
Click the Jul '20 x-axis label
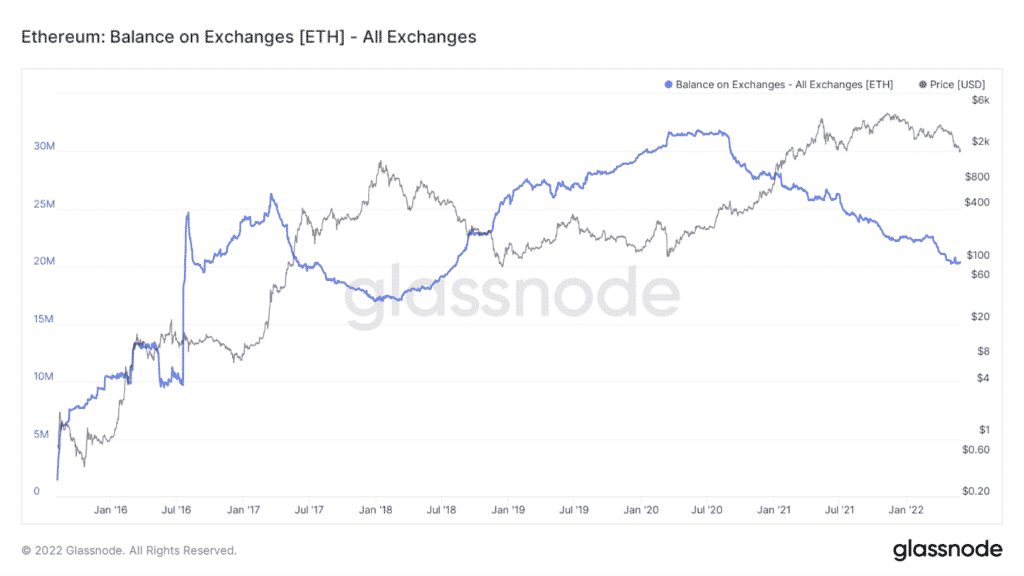pos(707,509)
